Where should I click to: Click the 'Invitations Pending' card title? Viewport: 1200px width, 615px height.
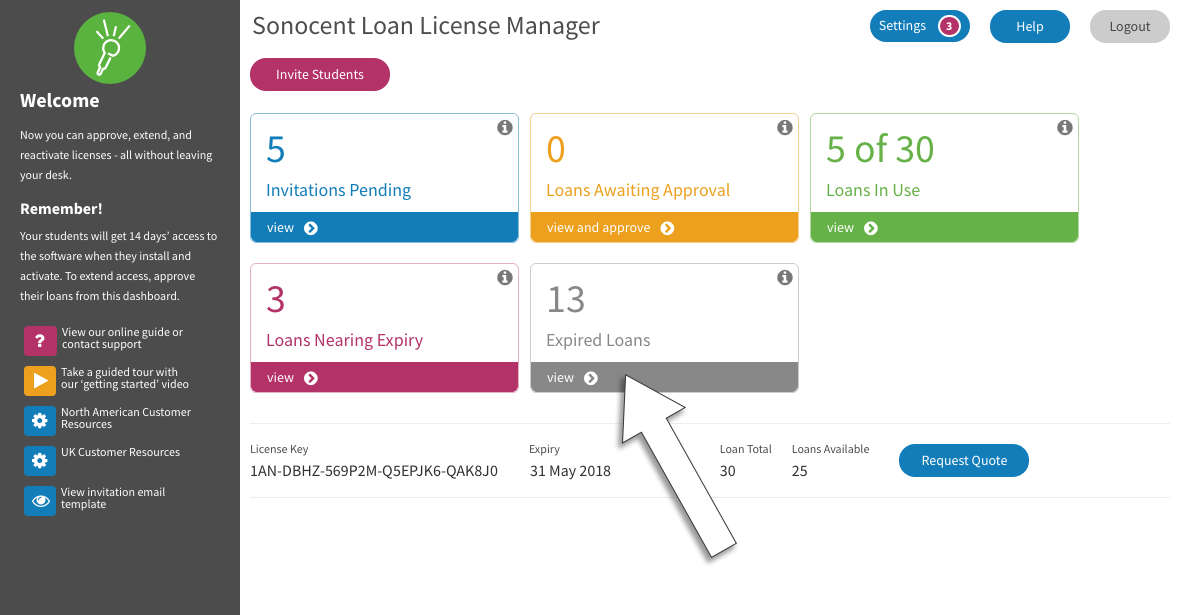[338, 190]
